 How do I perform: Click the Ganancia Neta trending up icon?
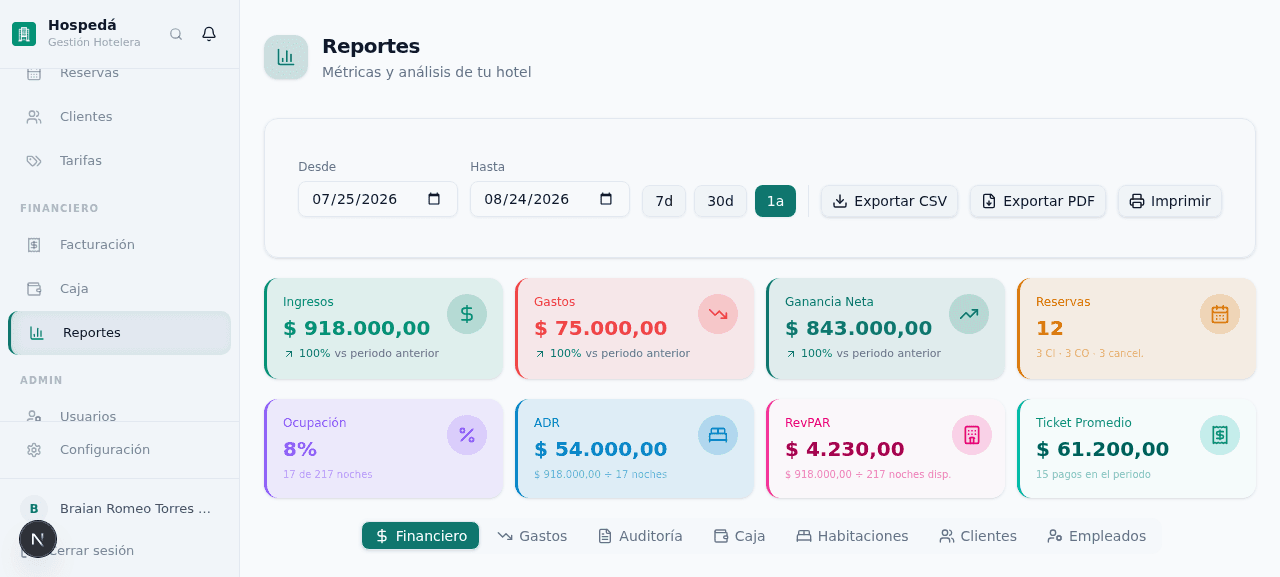(x=969, y=314)
